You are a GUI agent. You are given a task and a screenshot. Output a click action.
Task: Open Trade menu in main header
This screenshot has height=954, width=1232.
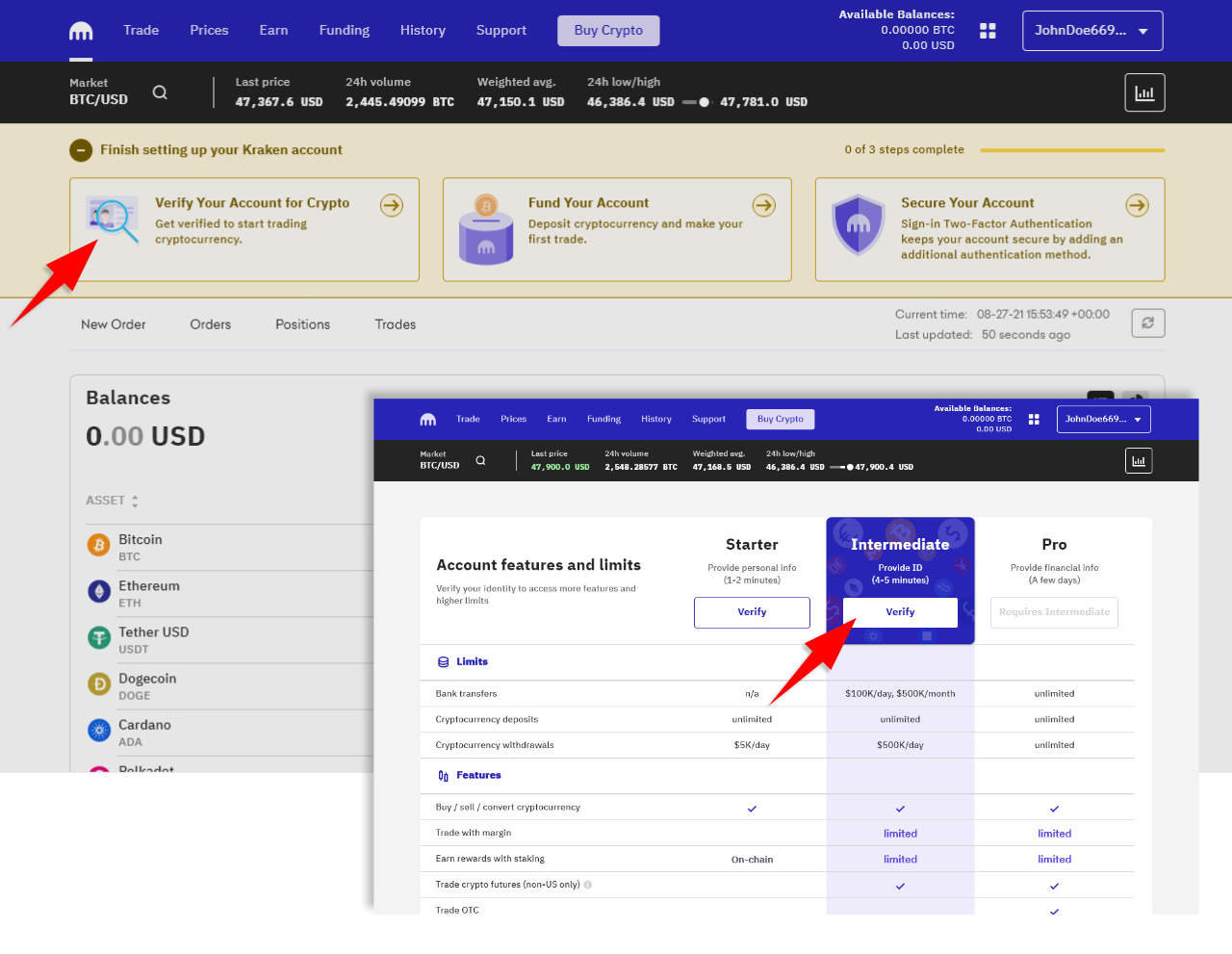point(141,31)
